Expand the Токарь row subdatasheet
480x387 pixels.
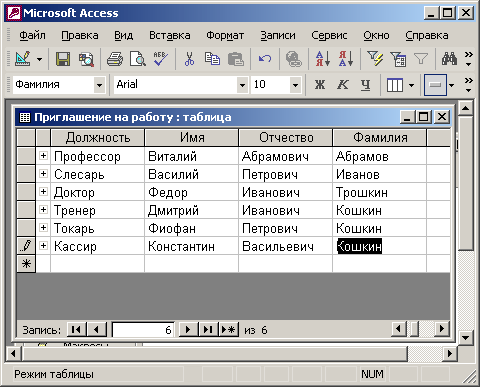[43, 227]
